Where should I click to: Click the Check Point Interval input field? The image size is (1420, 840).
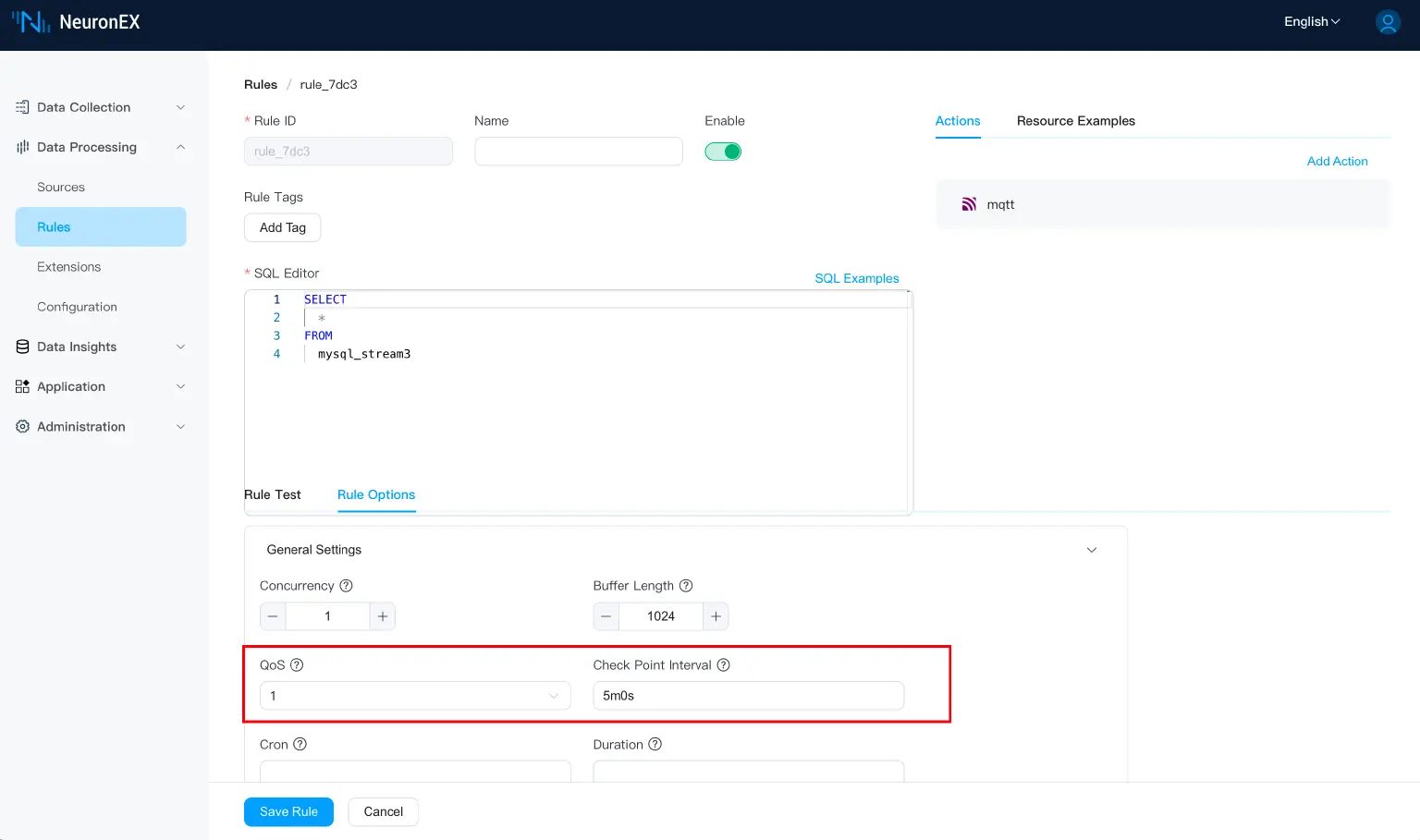[748, 696]
